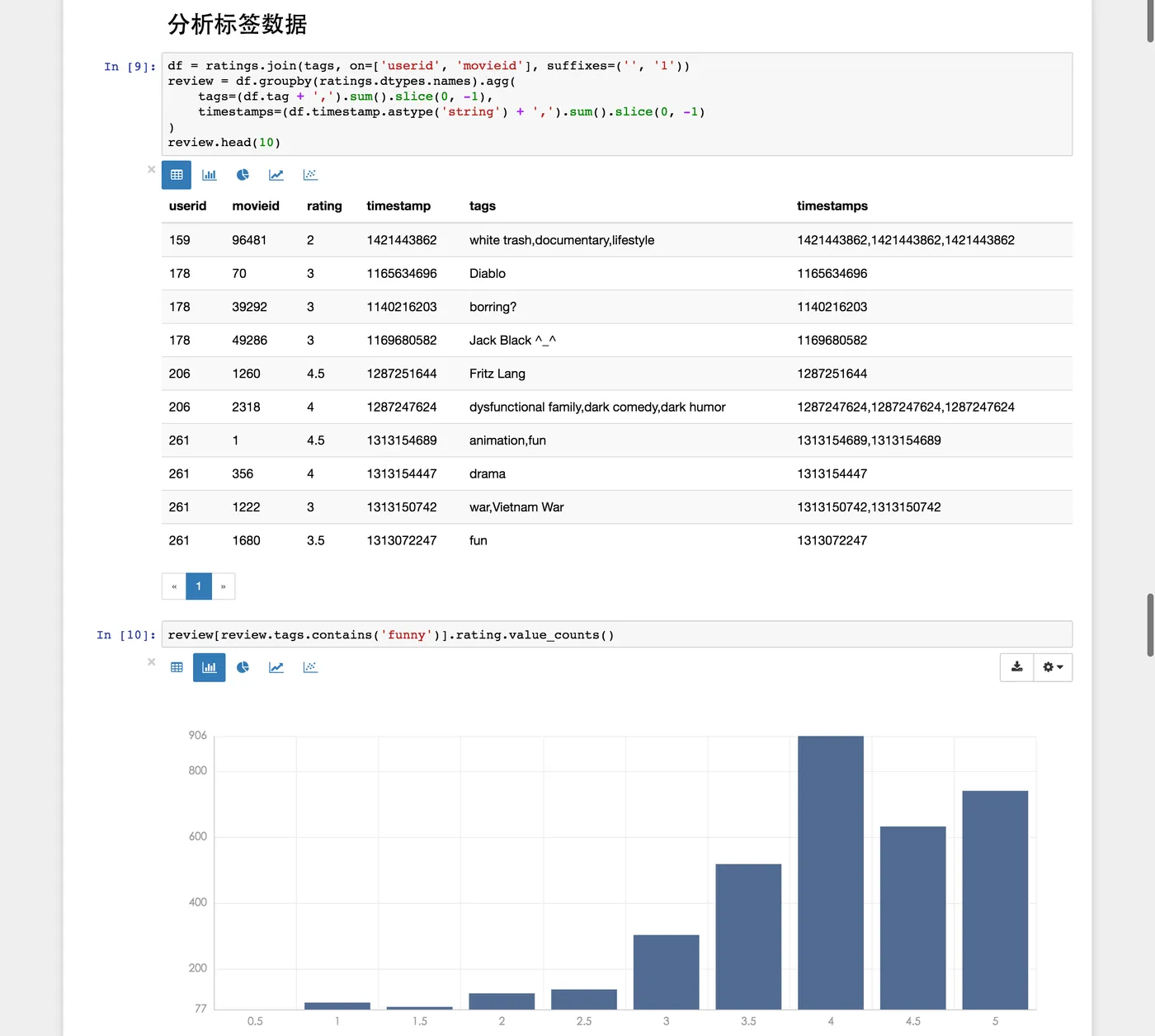This screenshot has width=1155, height=1036.
Task: Click the chart bar for rating 4.5
Action: [913, 918]
